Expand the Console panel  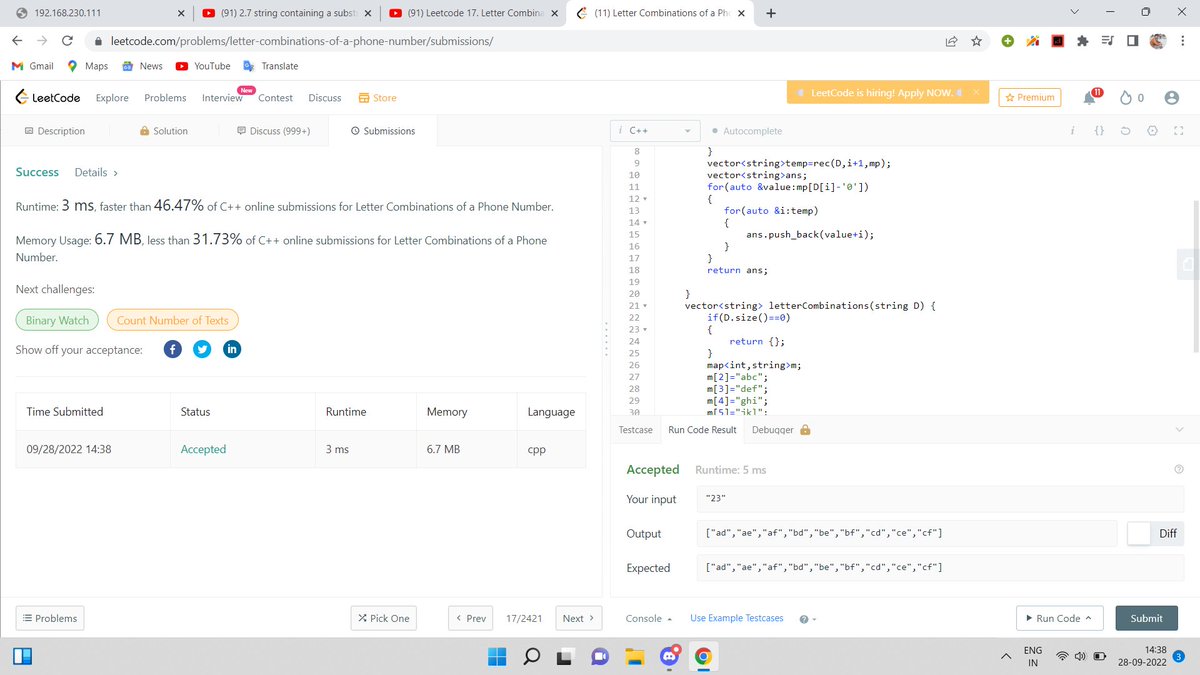[648, 618]
